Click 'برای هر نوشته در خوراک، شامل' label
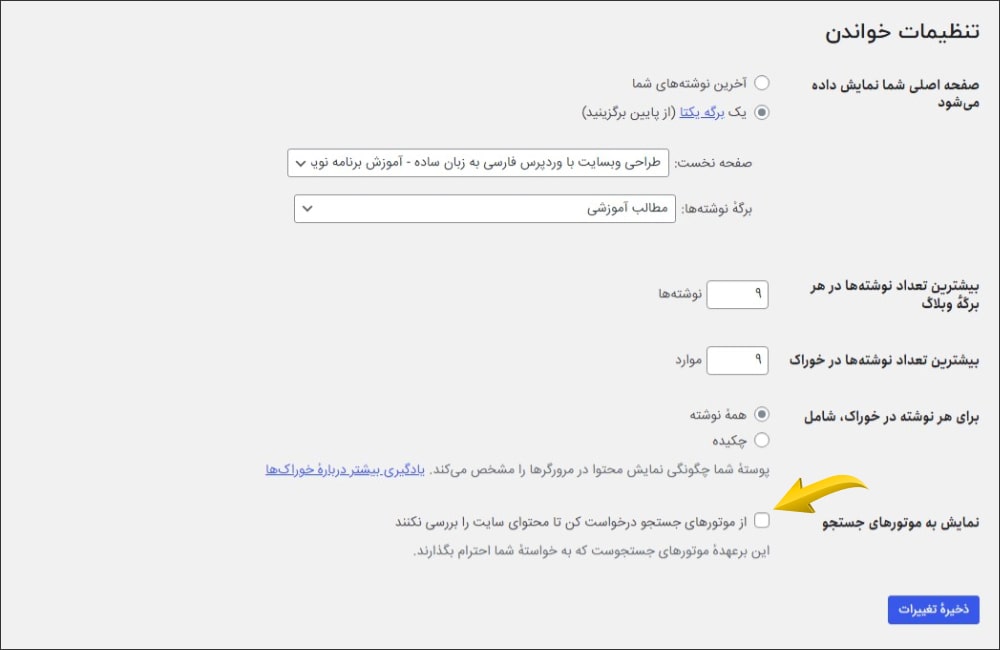The width and height of the screenshot is (1000, 650). tap(891, 417)
